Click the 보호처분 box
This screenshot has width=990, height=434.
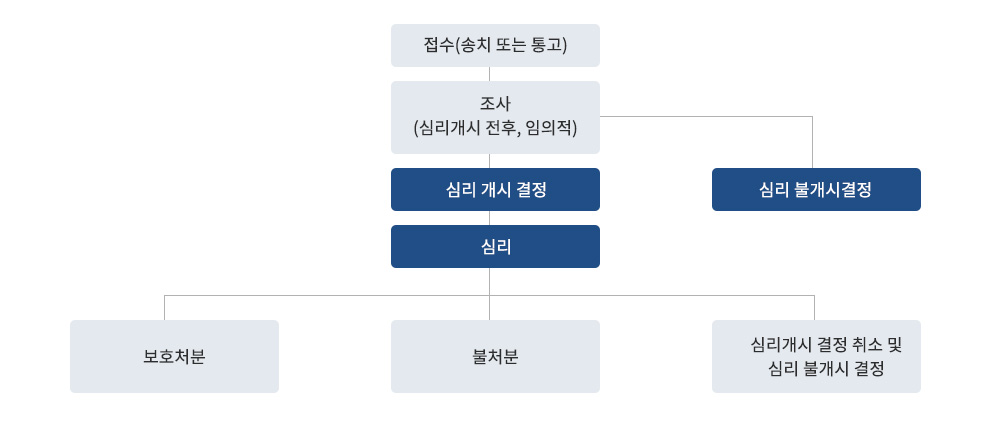click(174, 356)
